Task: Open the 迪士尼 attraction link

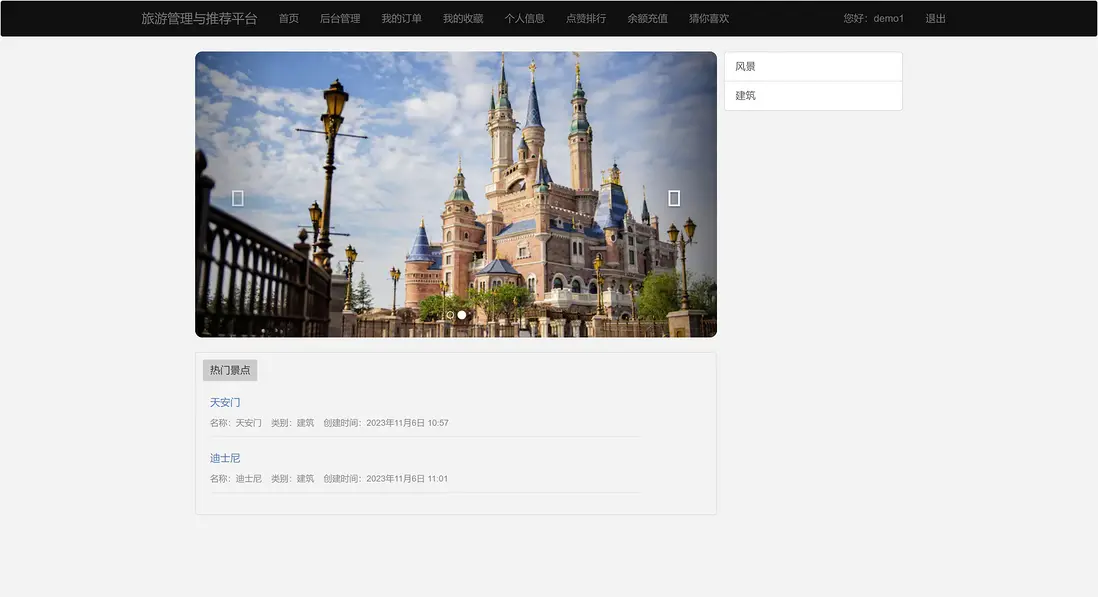Action: [x=225, y=458]
